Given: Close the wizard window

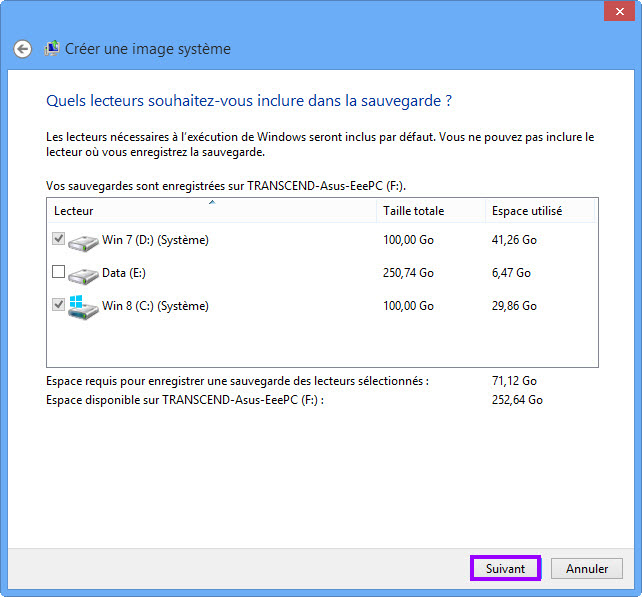Looking at the screenshot, I should pos(618,10).
